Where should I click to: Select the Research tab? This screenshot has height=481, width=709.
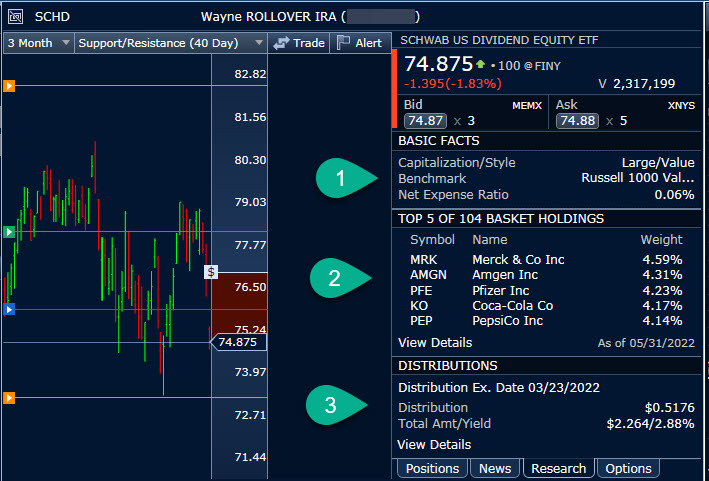(x=558, y=468)
